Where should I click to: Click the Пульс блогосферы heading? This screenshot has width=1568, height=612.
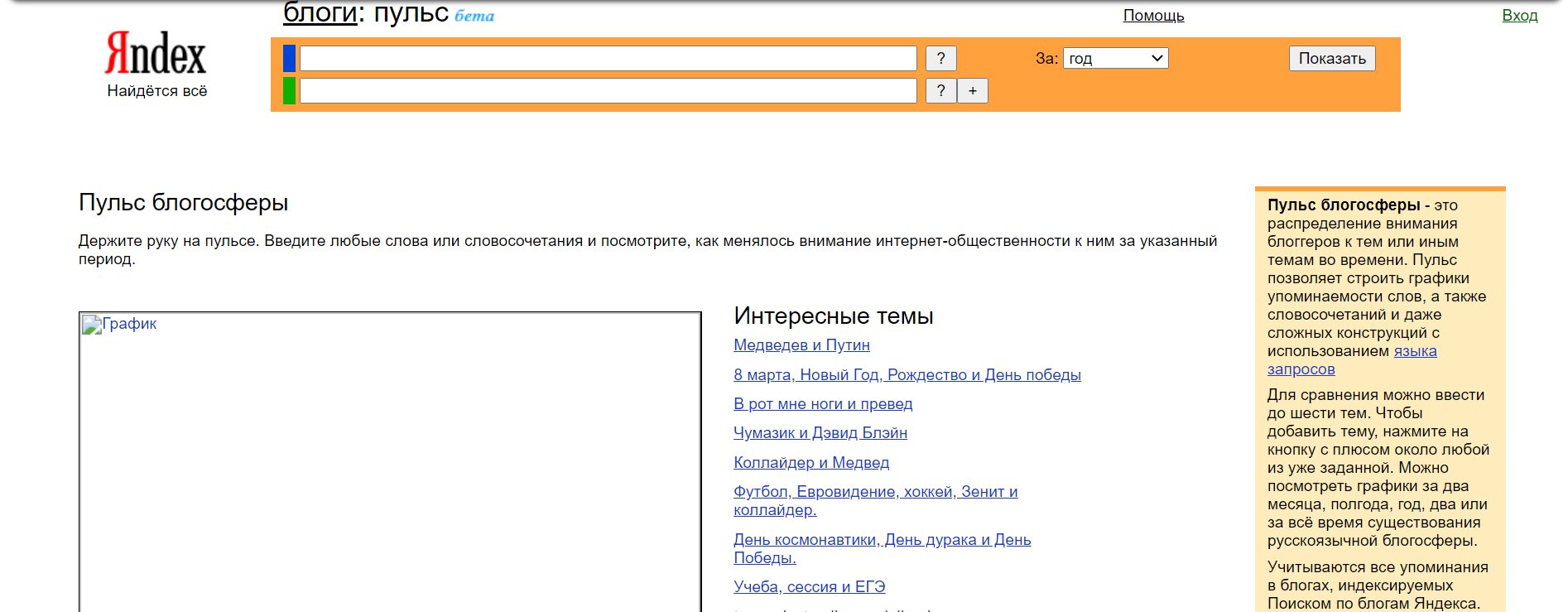184,203
